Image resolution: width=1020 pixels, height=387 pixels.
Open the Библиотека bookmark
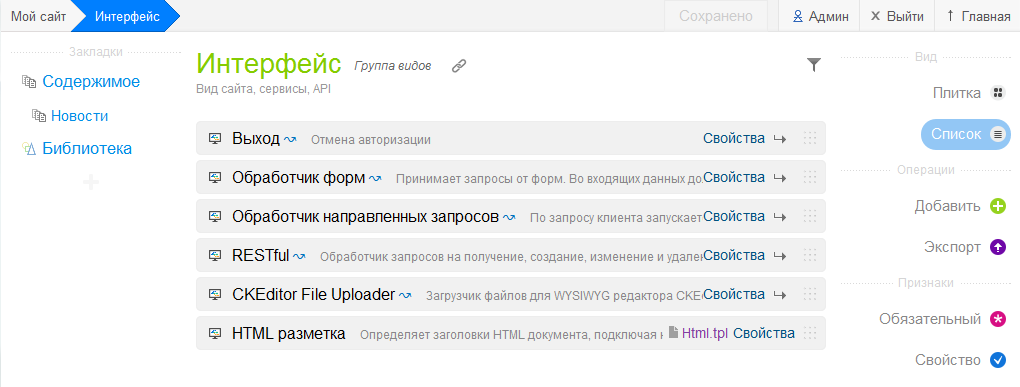click(87, 148)
